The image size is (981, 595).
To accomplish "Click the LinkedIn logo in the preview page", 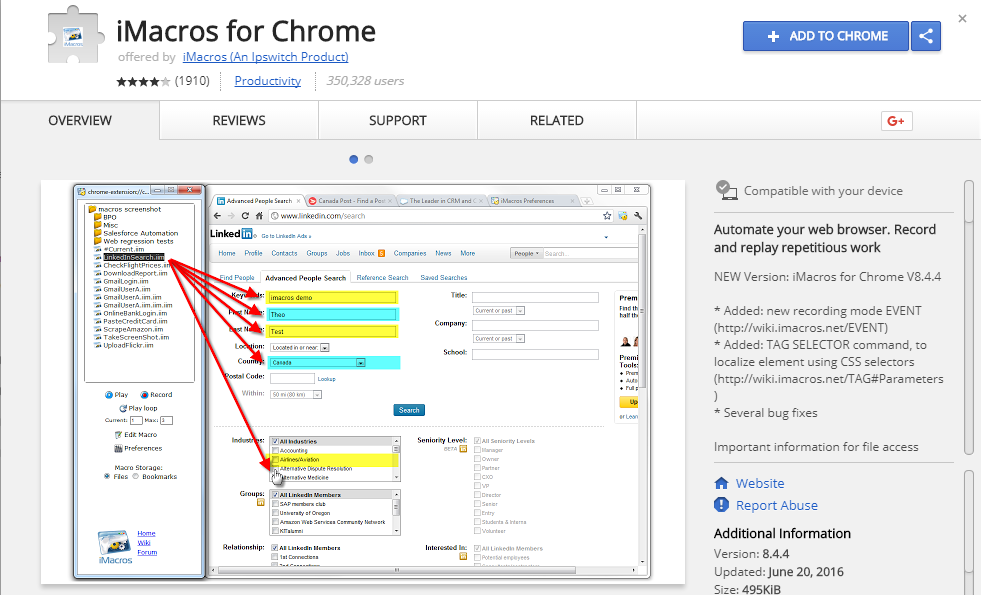I will [231, 233].
